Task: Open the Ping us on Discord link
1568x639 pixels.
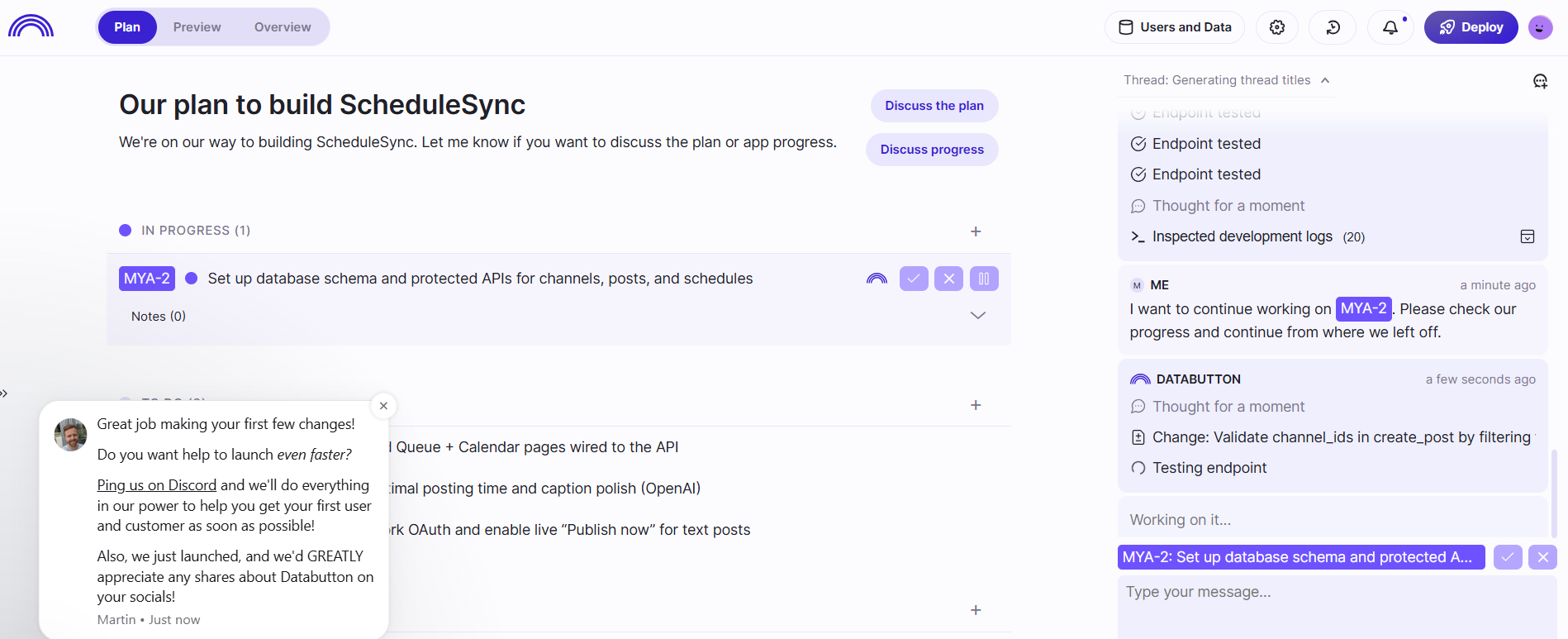Action: pos(157,485)
